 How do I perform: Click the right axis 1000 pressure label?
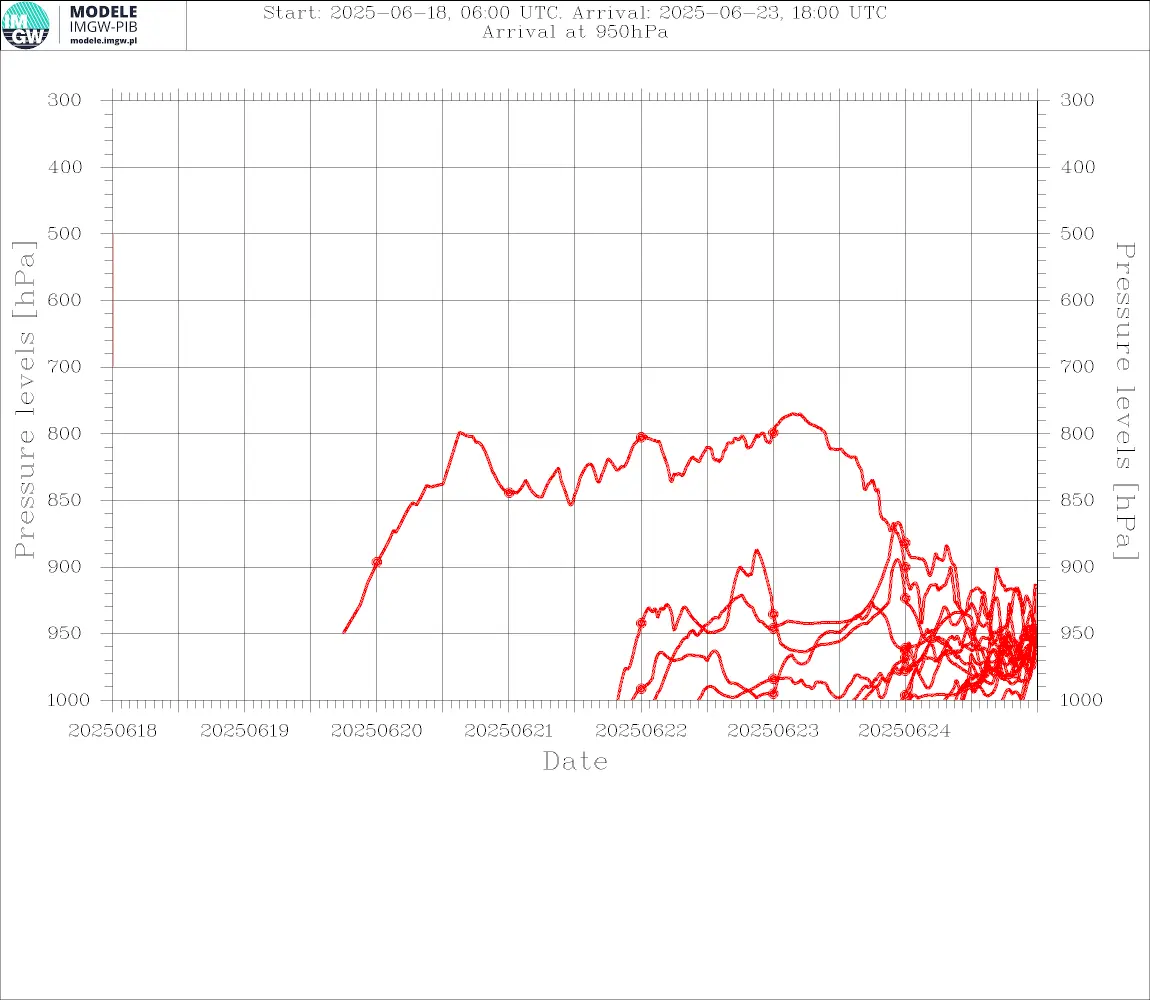click(1081, 700)
